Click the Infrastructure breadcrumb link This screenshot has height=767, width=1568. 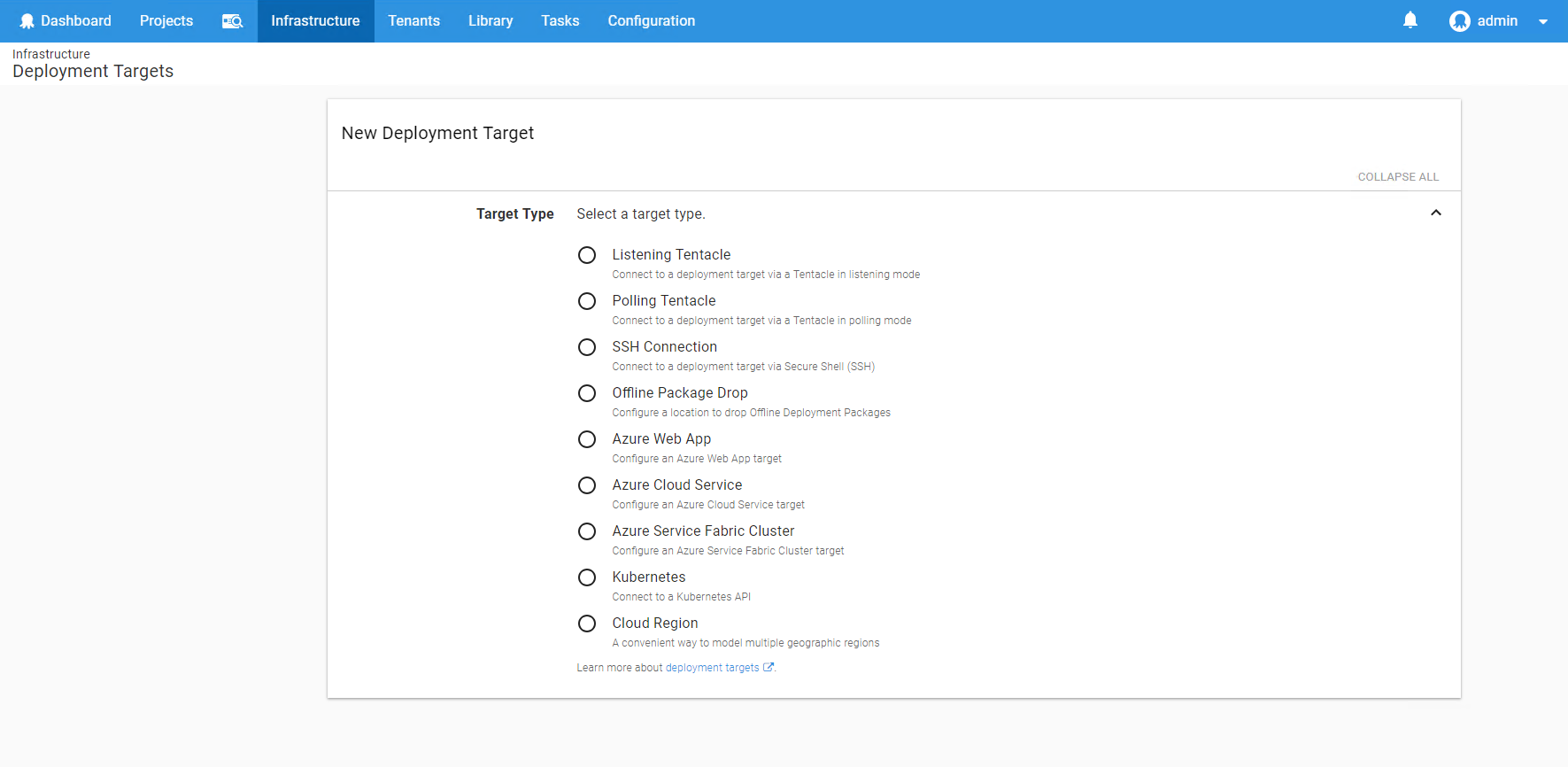[x=51, y=54]
